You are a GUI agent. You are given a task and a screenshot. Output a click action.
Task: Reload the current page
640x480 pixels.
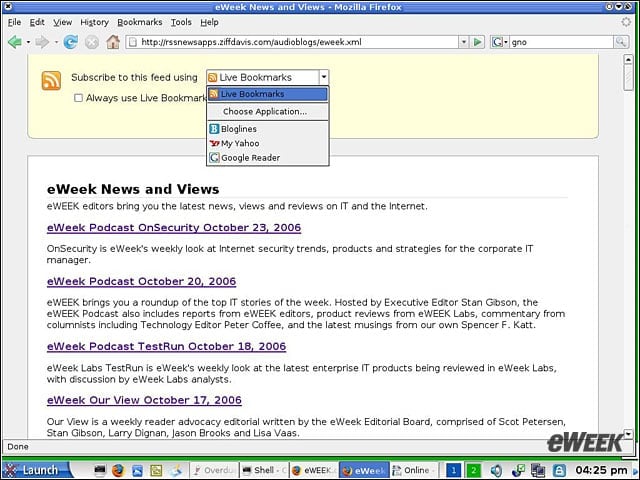(70, 42)
